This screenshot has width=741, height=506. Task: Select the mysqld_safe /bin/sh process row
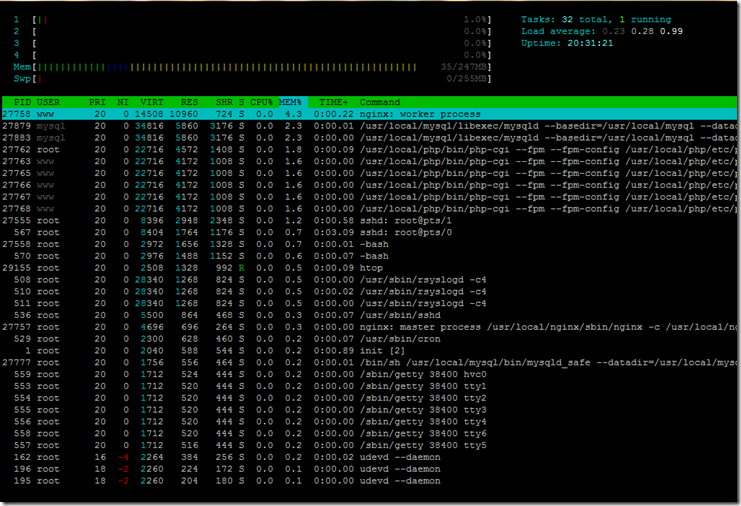tap(369, 362)
